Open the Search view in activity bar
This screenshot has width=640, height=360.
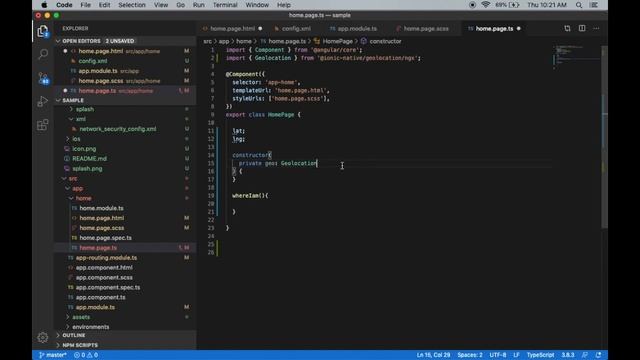43,54
